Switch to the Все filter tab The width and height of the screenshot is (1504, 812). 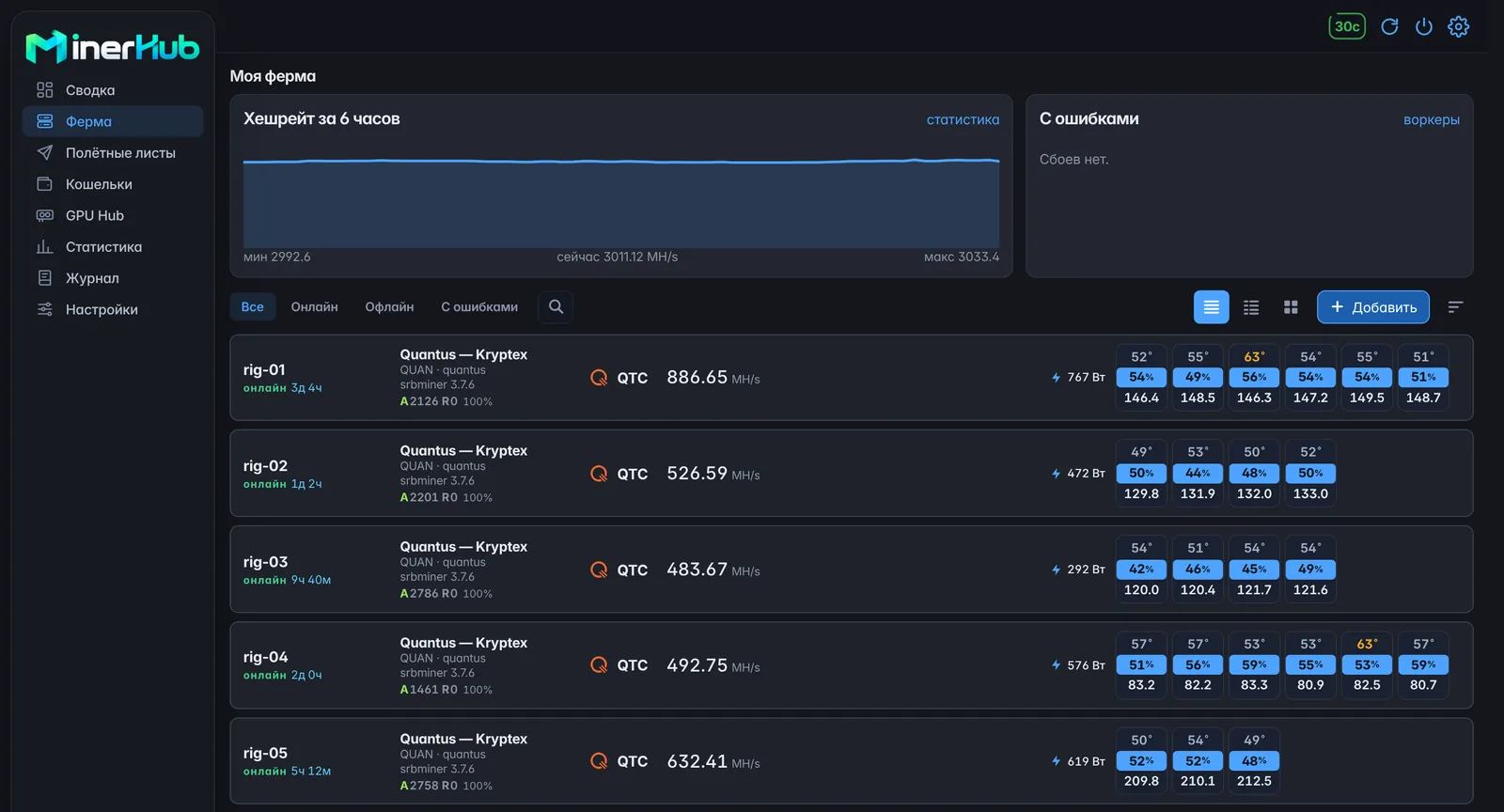click(252, 306)
